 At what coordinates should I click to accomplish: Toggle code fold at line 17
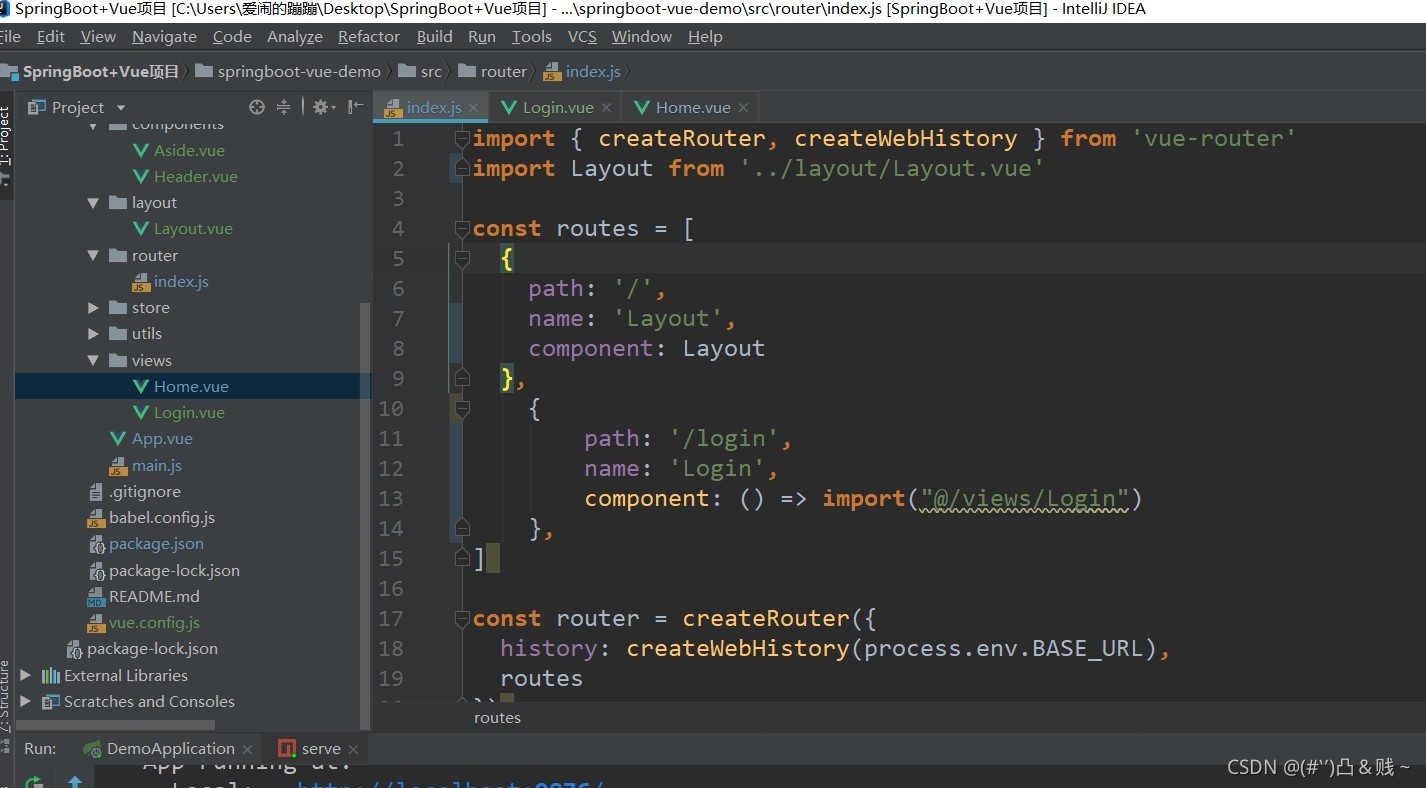click(x=462, y=619)
